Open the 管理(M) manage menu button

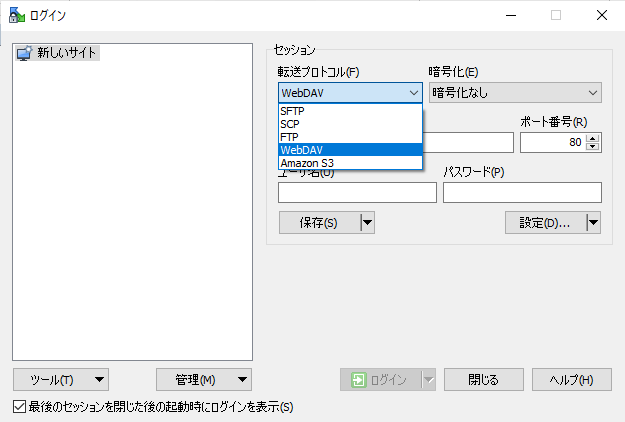204,380
